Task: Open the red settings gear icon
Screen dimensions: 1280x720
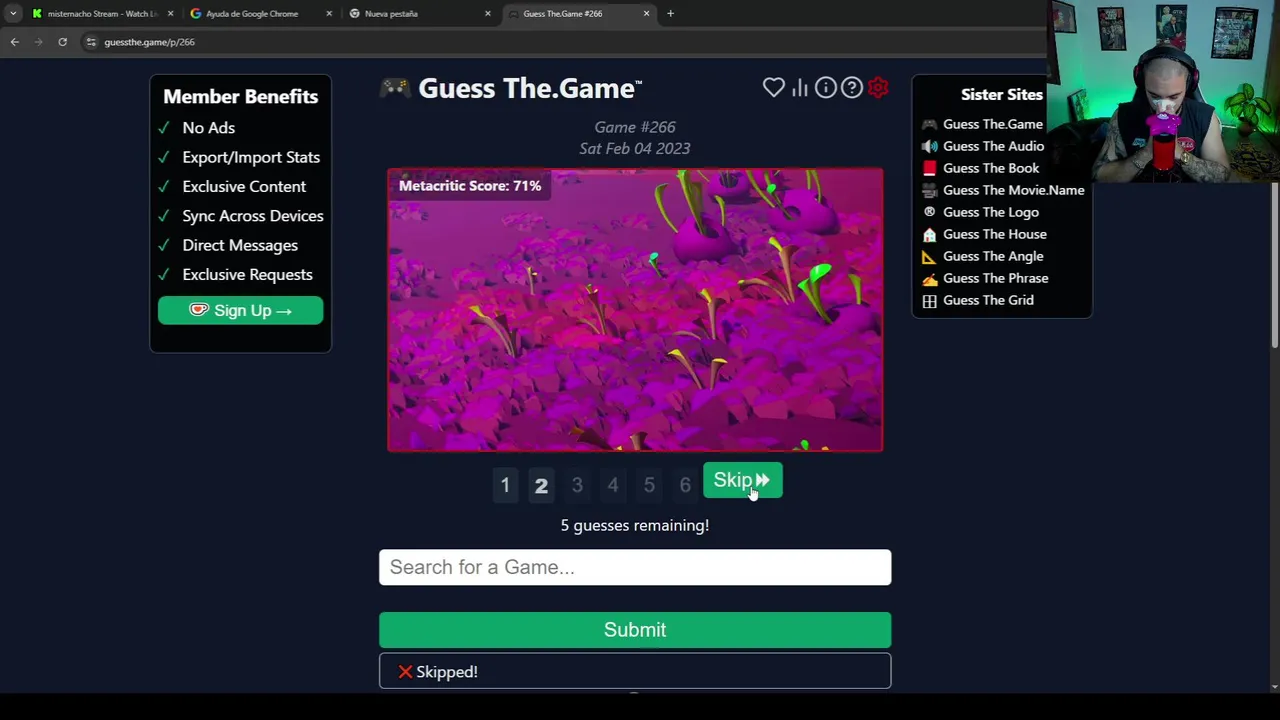Action: (x=878, y=88)
